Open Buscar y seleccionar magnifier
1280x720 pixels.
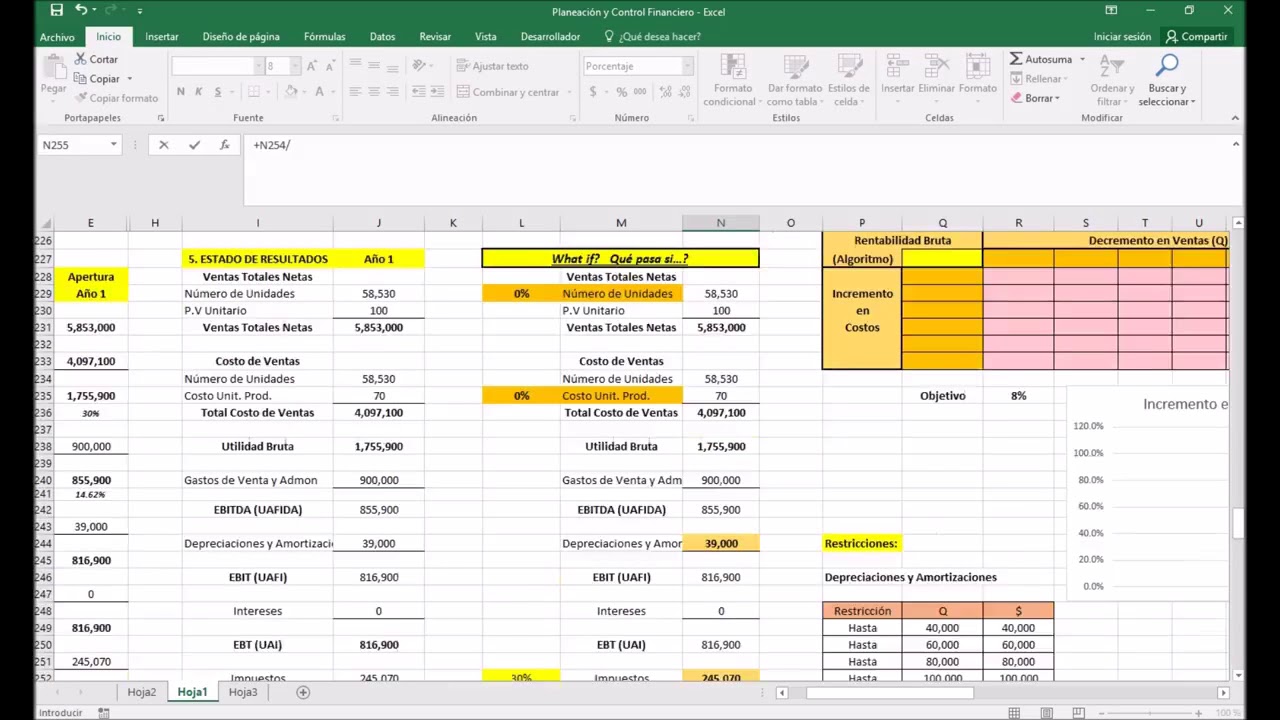(1166, 80)
